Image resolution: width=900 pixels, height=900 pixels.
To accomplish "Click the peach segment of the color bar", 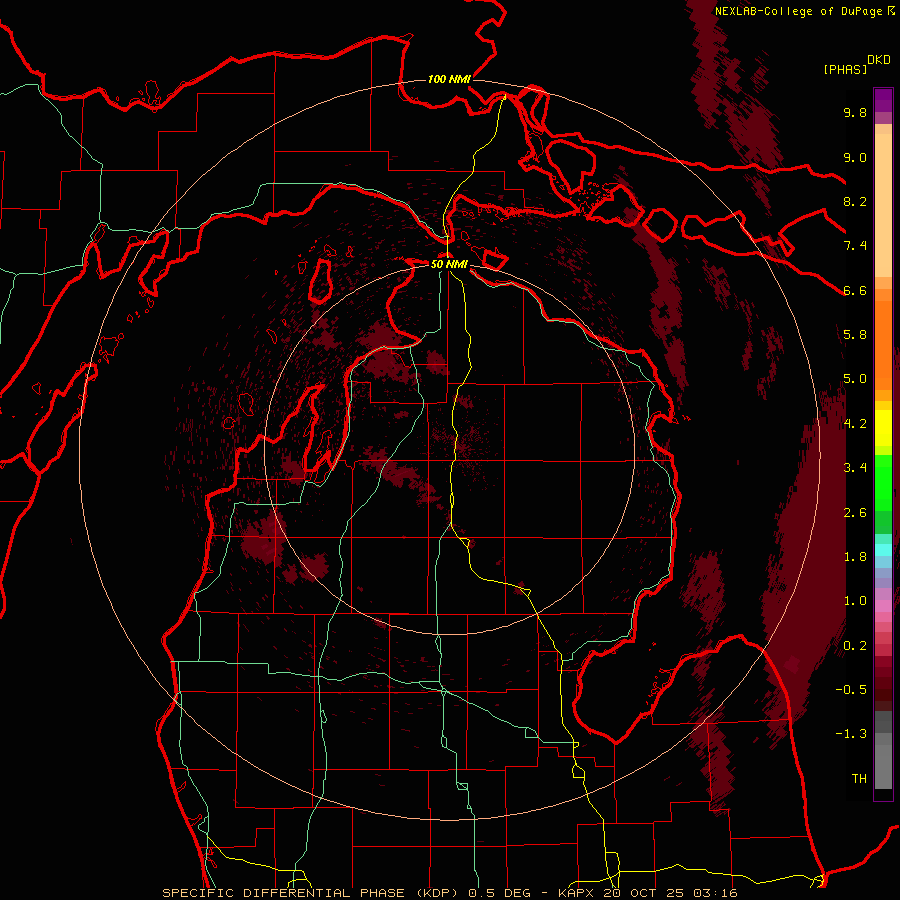I will pyautogui.click(x=883, y=205).
